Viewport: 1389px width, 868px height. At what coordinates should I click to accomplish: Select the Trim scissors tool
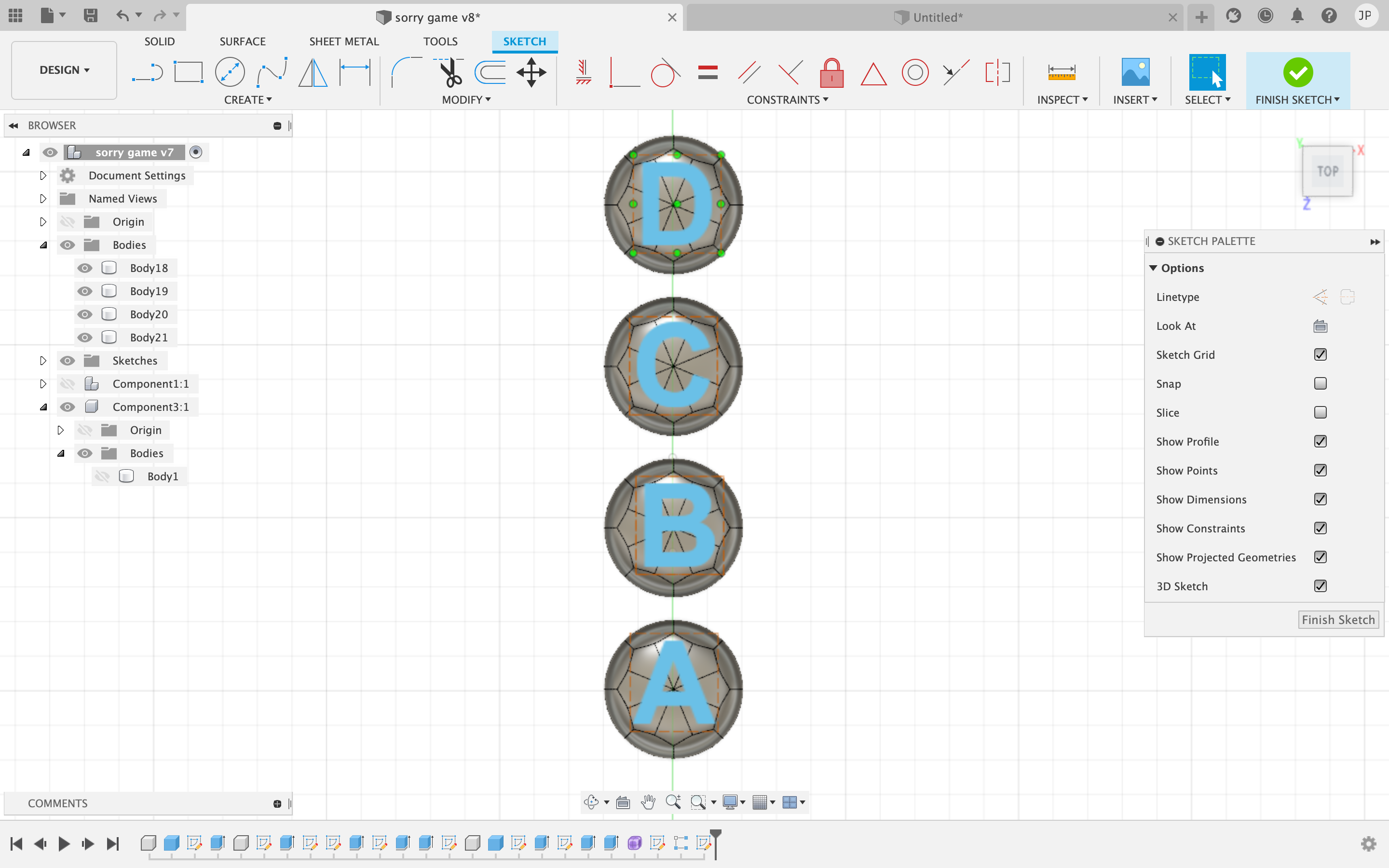(x=448, y=73)
